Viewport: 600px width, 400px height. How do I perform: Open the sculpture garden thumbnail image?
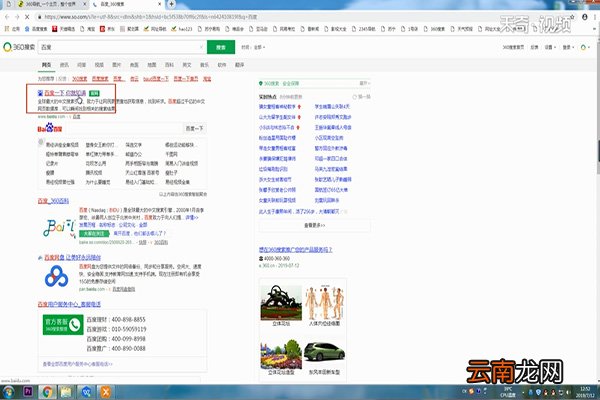tap(281, 302)
